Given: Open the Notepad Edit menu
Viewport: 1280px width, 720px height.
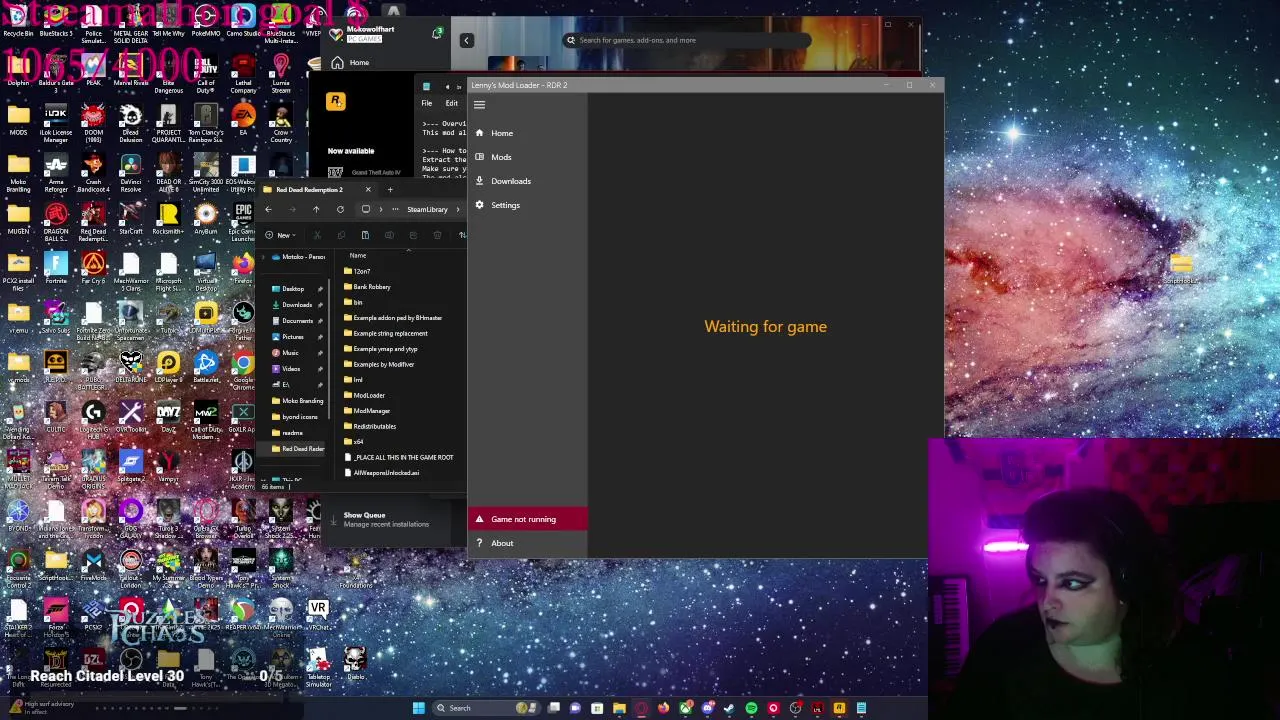Looking at the screenshot, I should (x=452, y=103).
